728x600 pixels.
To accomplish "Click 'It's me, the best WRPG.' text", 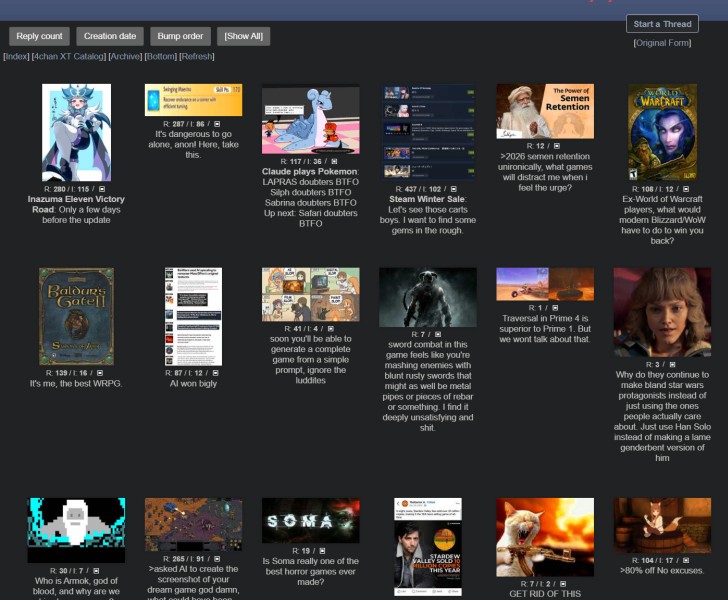I will (76, 384).
